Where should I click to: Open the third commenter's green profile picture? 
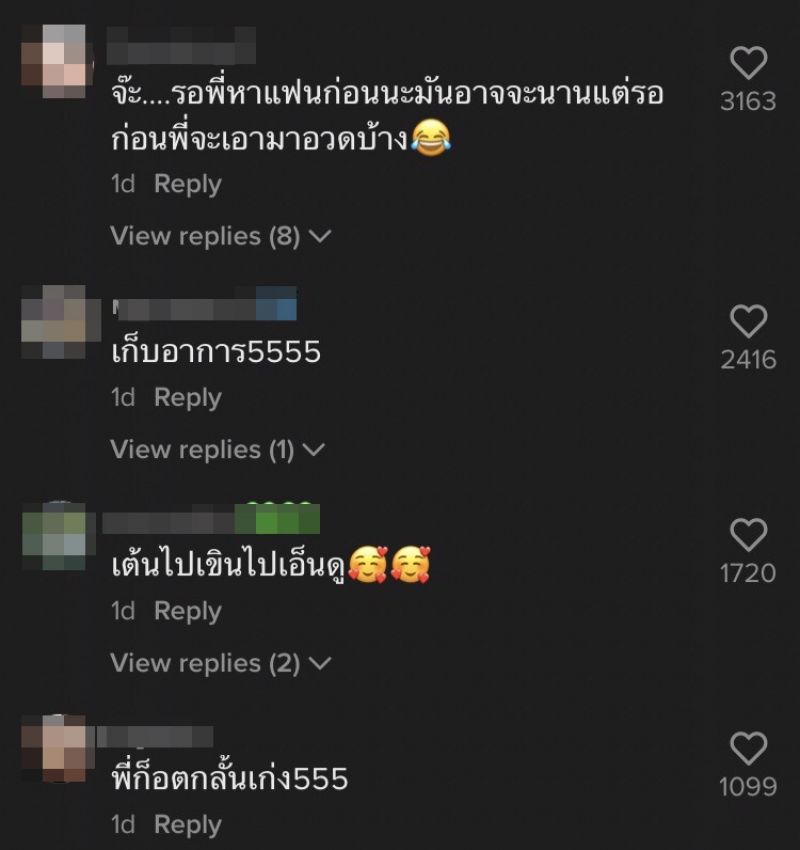pyautogui.click(x=54, y=536)
